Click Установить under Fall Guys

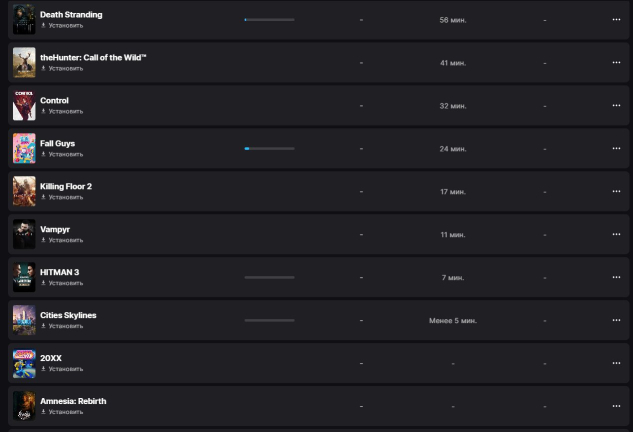pyautogui.click(x=65, y=154)
